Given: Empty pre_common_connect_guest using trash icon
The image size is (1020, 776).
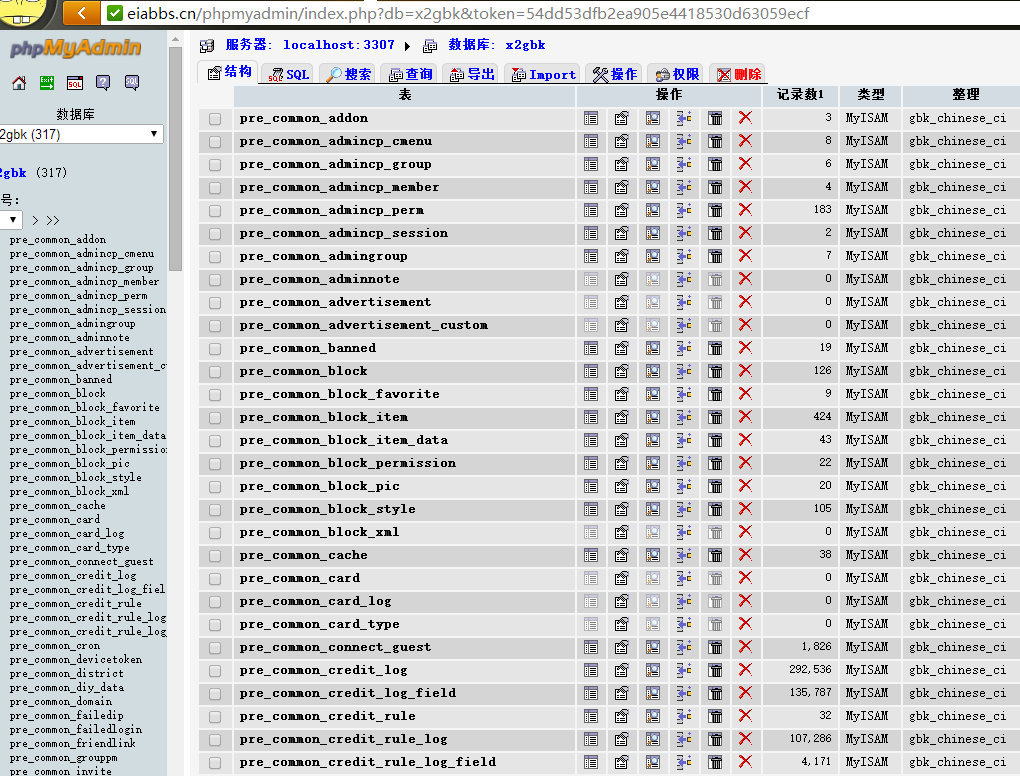Looking at the screenshot, I should point(715,647).
